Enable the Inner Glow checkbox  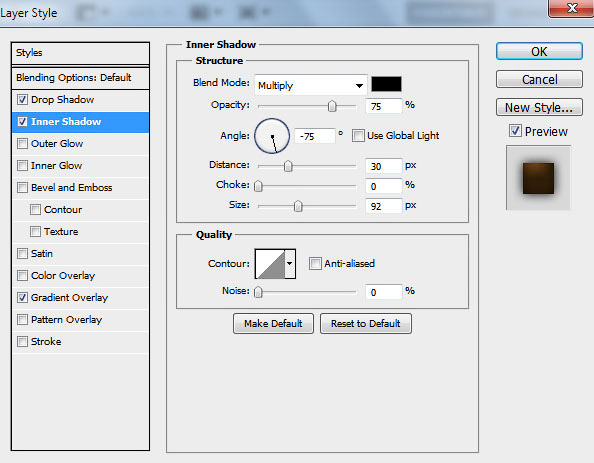(x=22, y=166)
